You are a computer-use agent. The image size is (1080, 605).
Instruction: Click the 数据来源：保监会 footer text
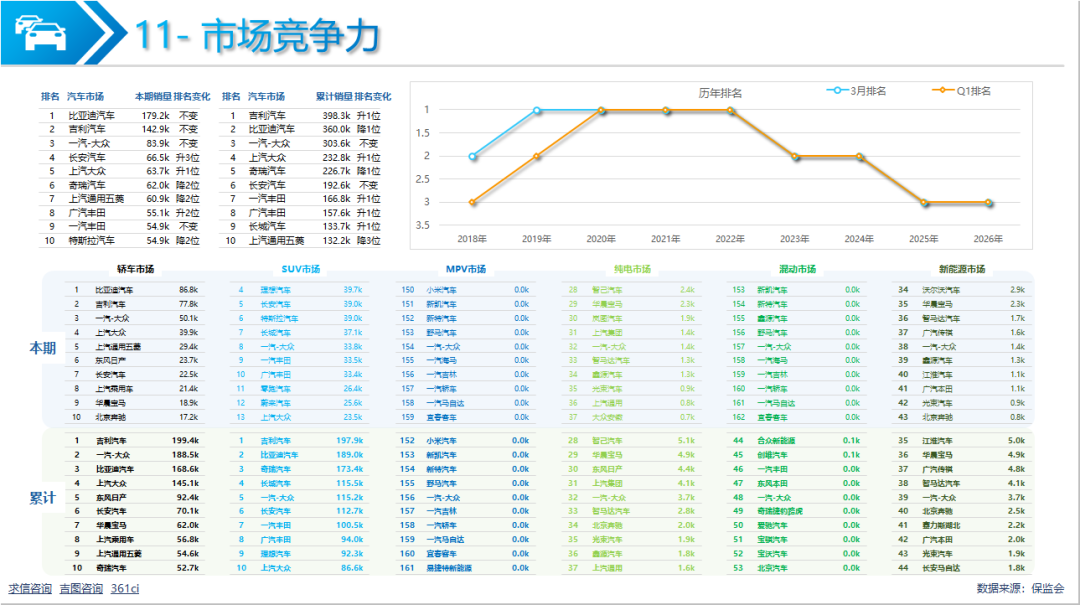pyautogui.click(x=1020, y=588)
